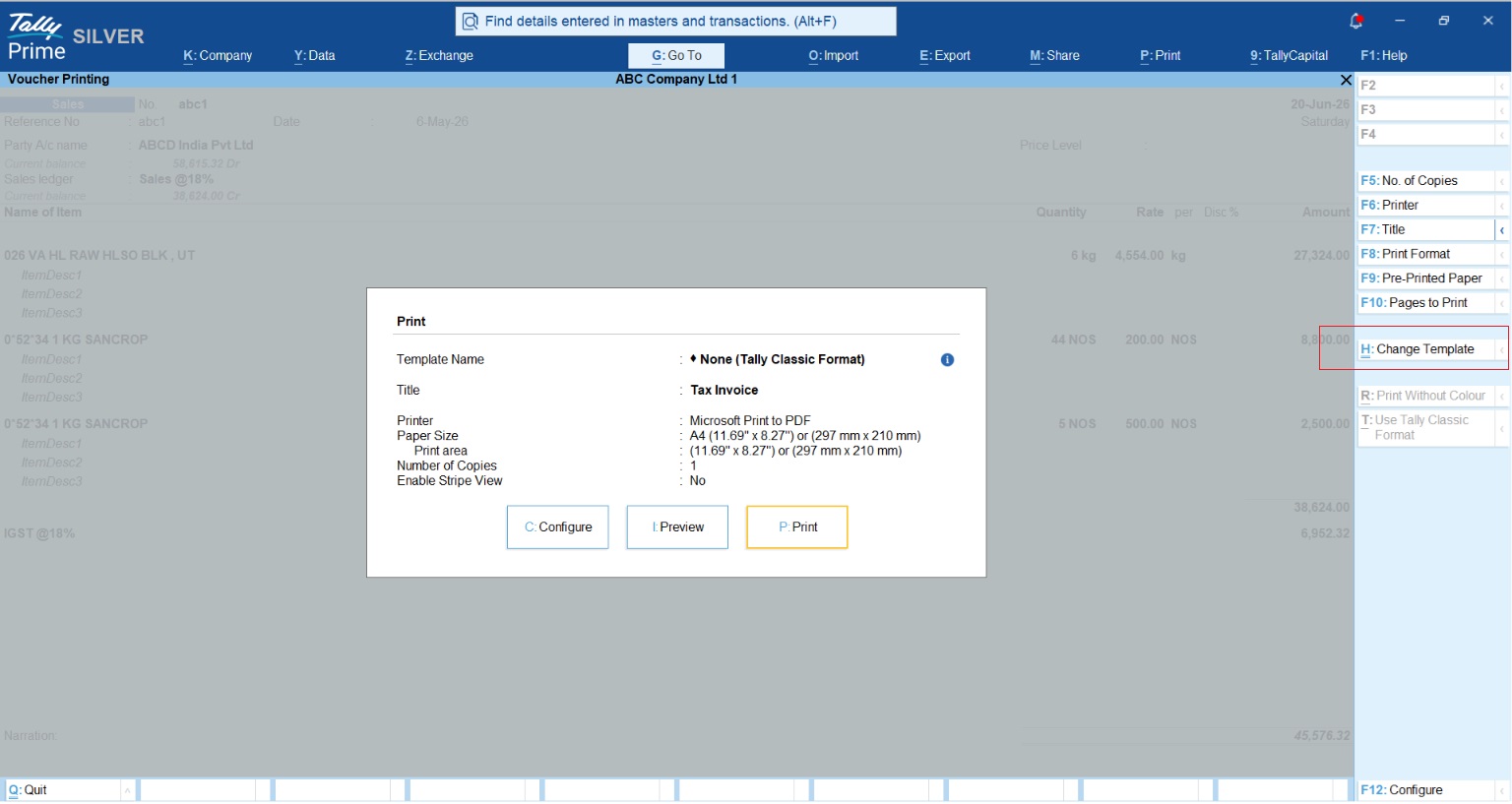
Task: Expand arrow beside H: Change Template
Action: point(1502,349)
